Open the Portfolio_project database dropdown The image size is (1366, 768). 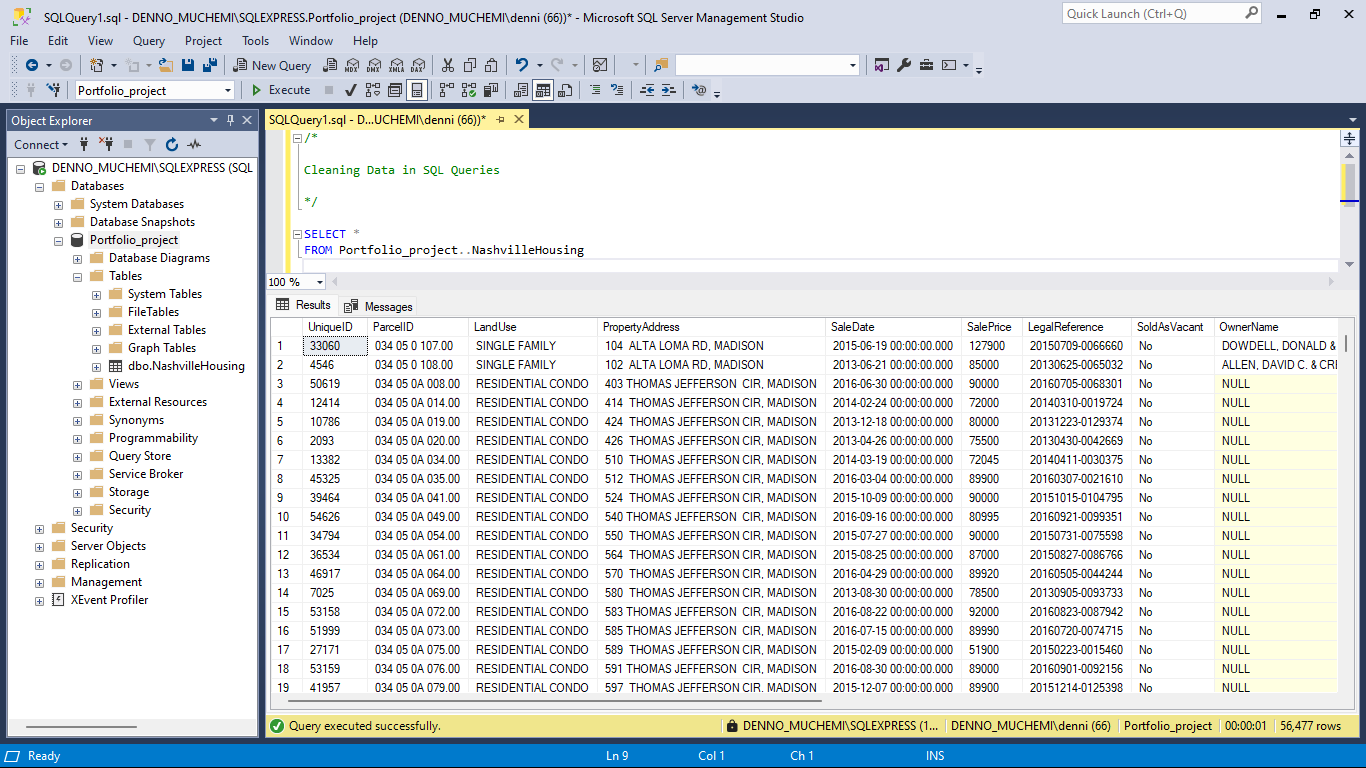click(x=228, y=90)
